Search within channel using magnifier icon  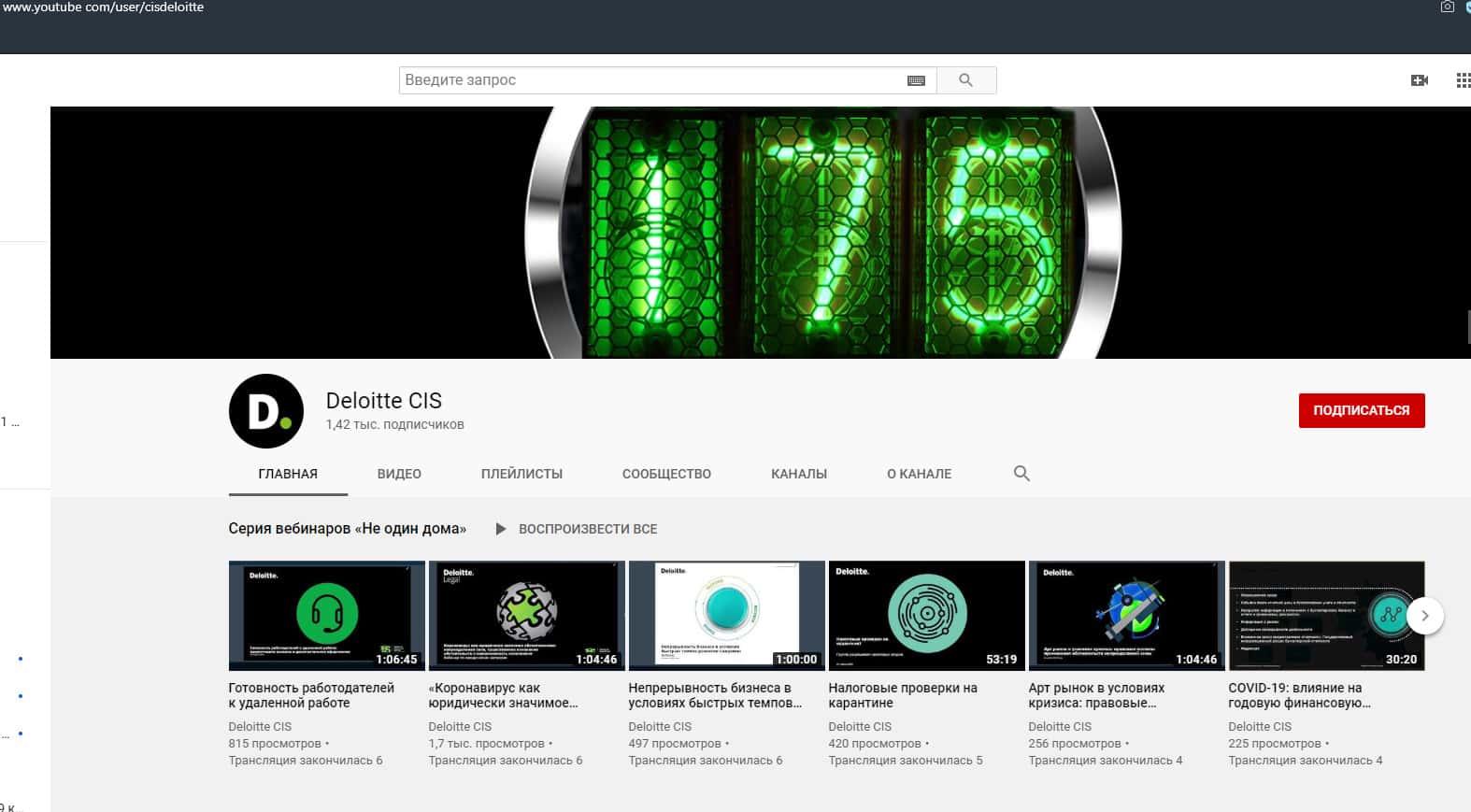1021,474
